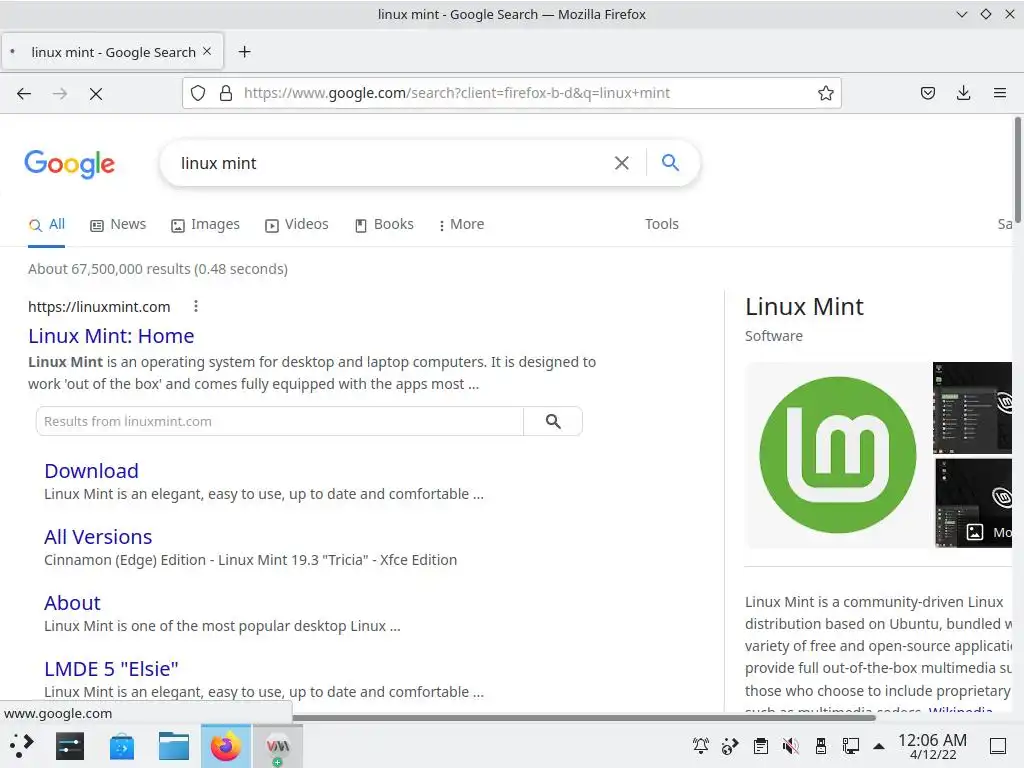Click the 'Software' panel subtitle
The width and height of the screenshot is (1024, 768).
point(774,336)
